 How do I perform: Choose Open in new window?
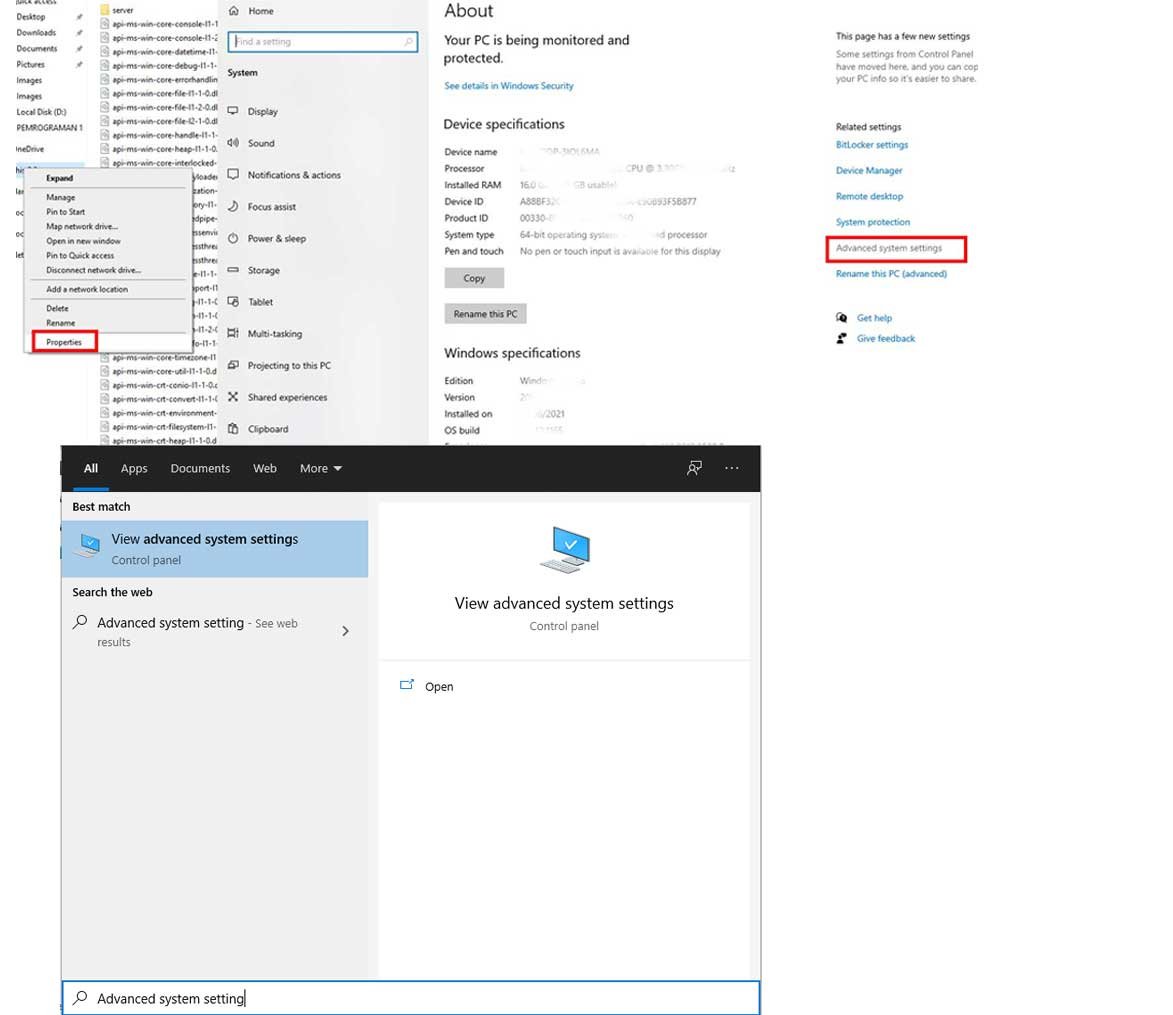coord(83,241)
